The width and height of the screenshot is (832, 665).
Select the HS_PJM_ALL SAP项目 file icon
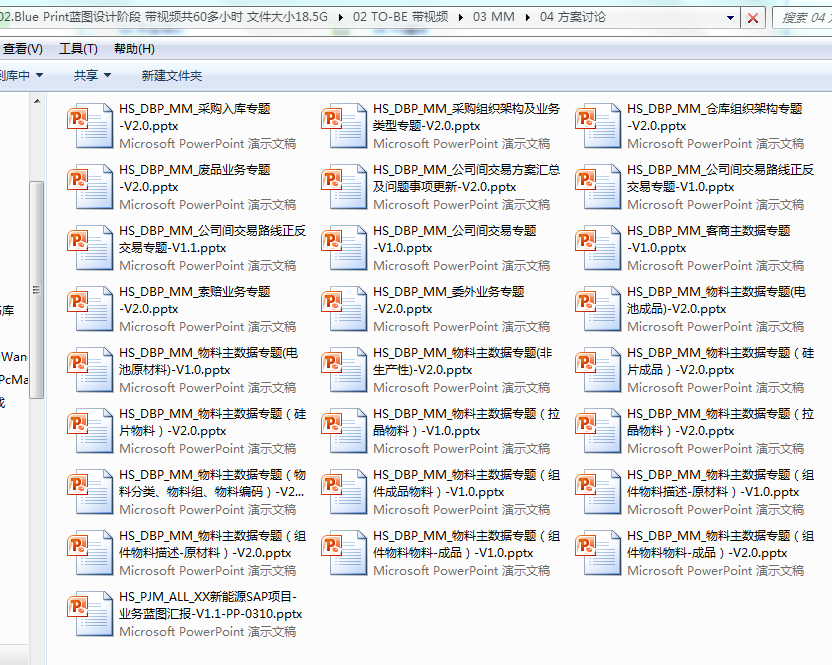90,614
